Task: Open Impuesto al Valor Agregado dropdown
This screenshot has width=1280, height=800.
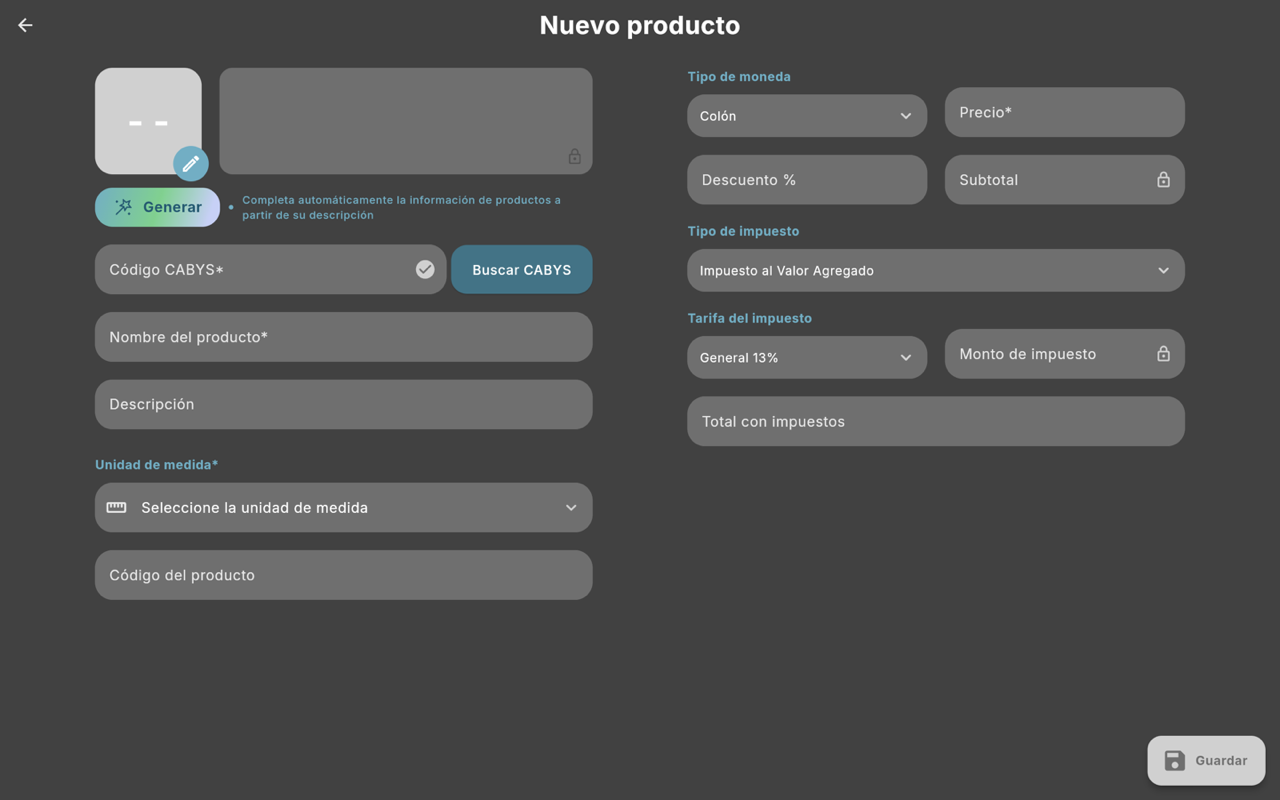Action: [x=936, y=270]
